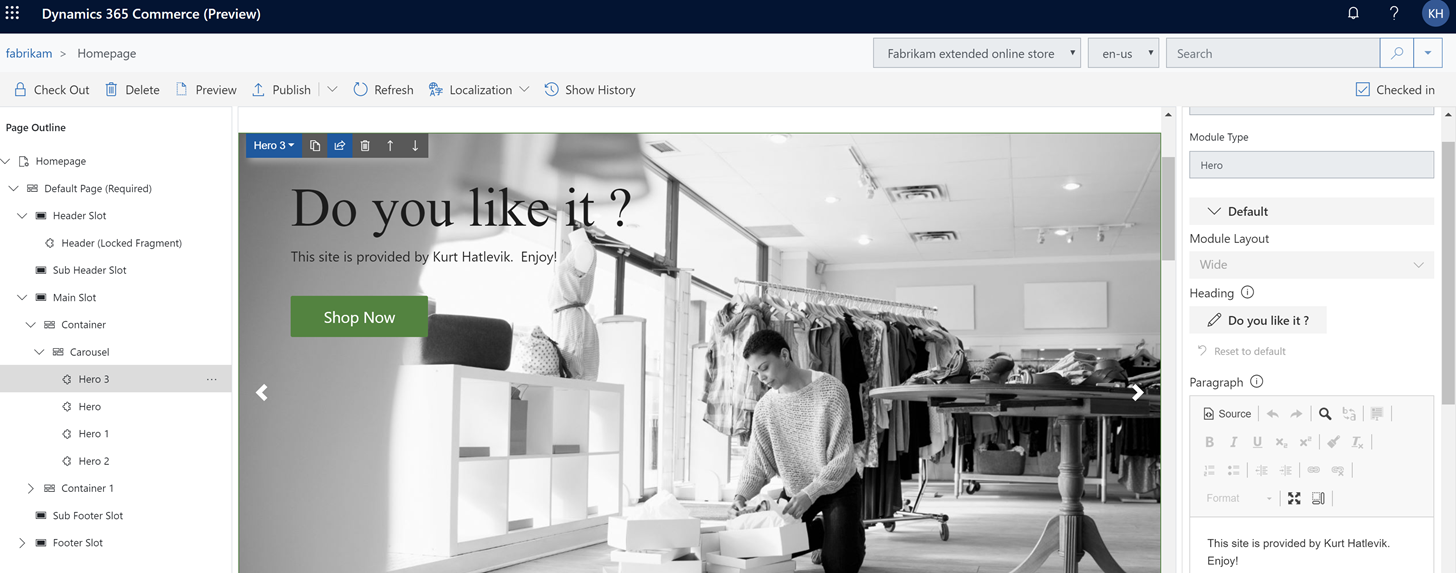
Task: Maximize the paragraph editor
Action: (x=1294, y=498)
